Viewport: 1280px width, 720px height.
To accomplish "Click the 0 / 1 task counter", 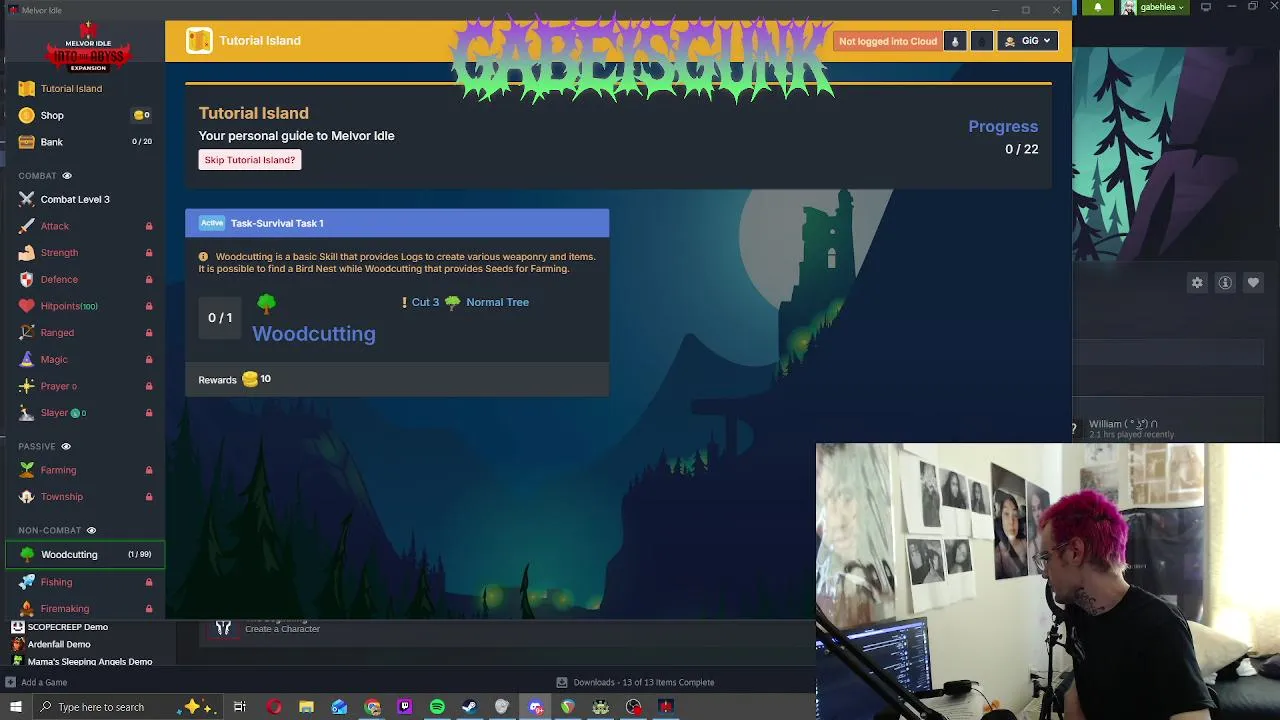I will pos(220,318).
